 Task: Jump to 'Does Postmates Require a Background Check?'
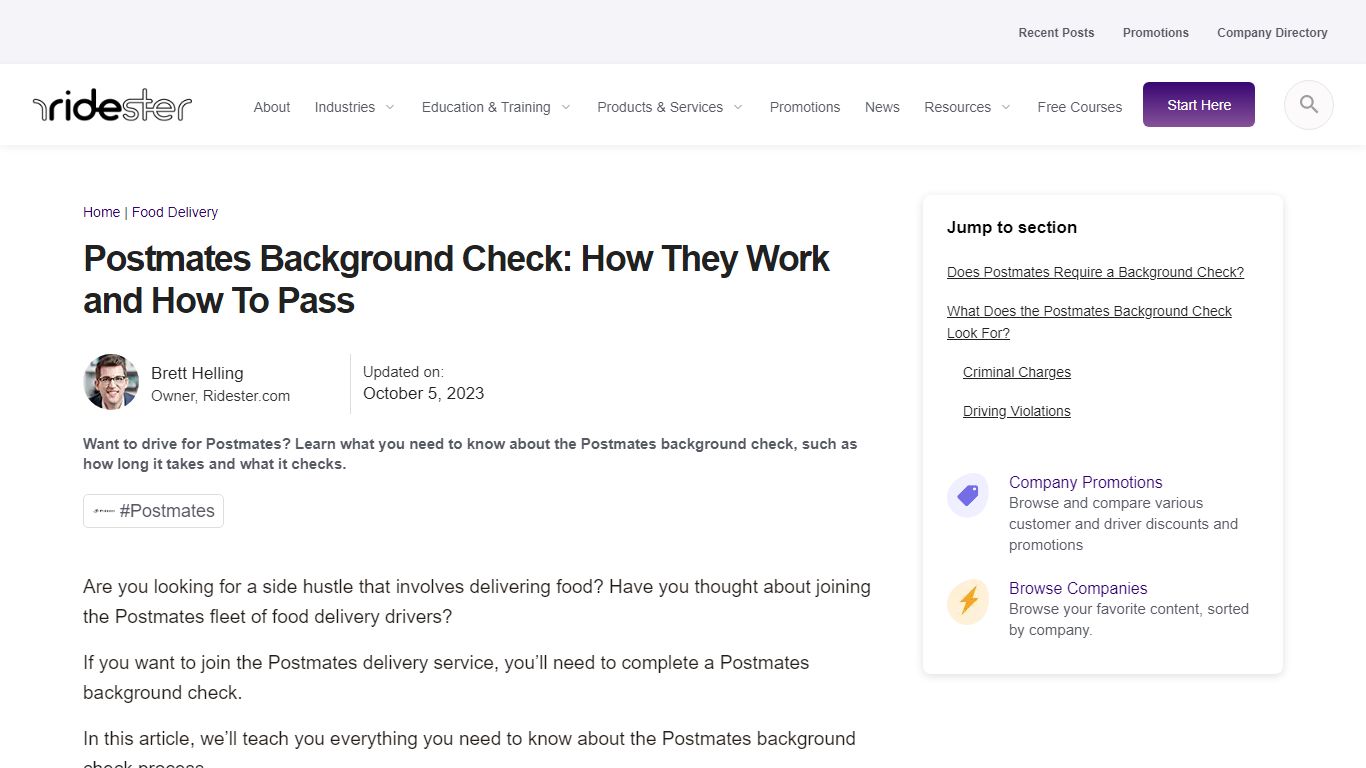[x=1095, y=272]
